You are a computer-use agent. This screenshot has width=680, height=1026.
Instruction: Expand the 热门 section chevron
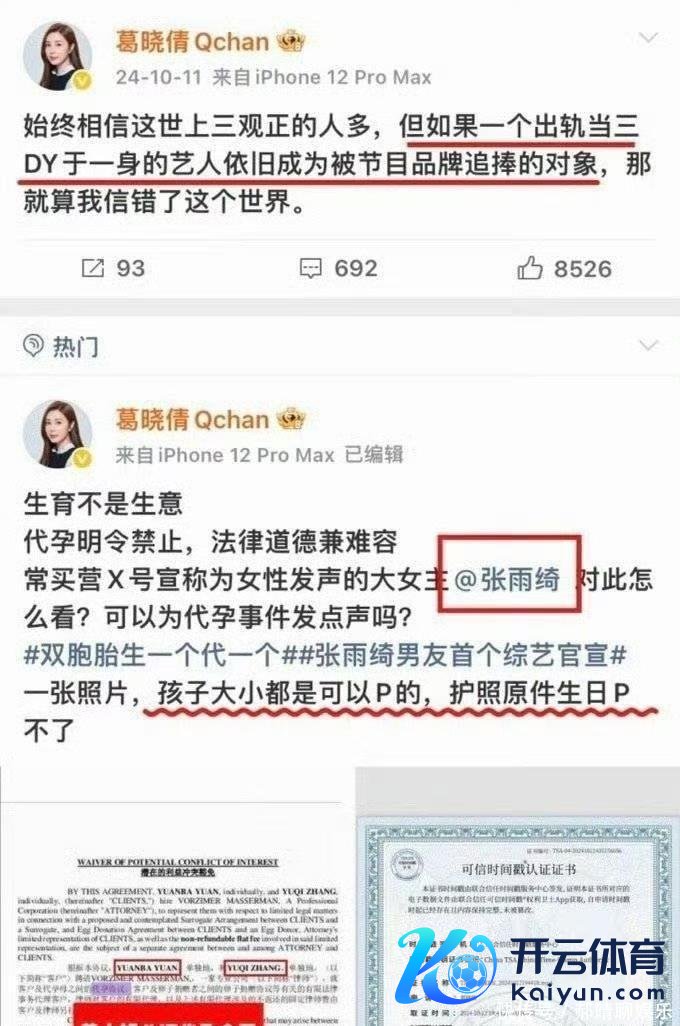tap(647, 345)
